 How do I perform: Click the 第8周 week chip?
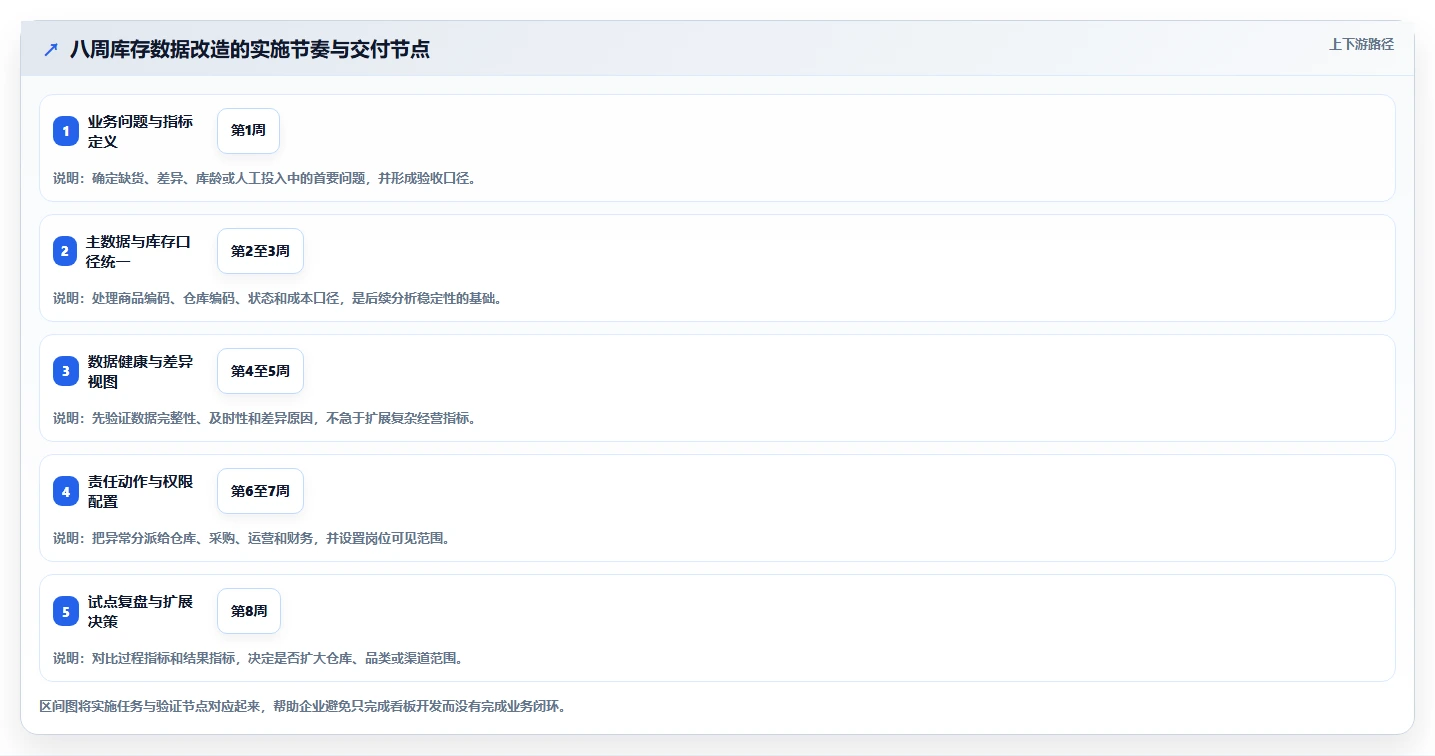tap(249, 611)
